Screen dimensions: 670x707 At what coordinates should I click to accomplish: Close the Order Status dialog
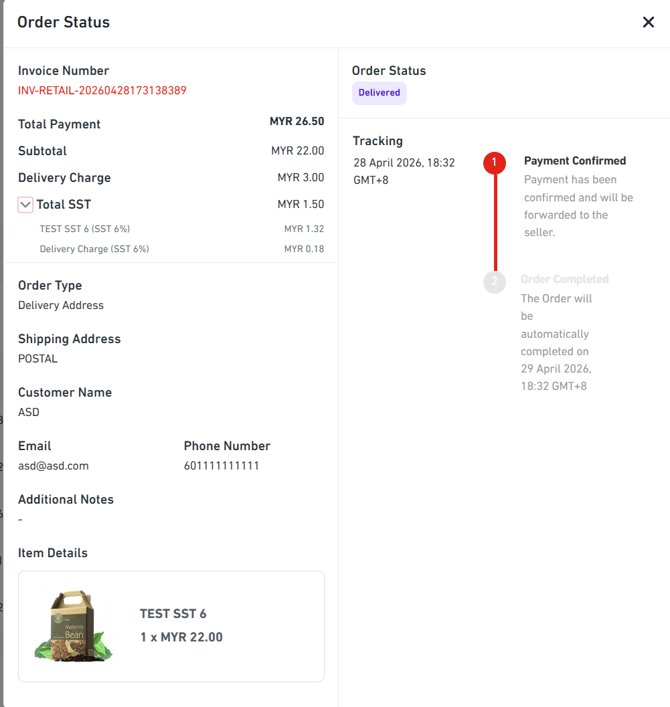click(648, 22)
